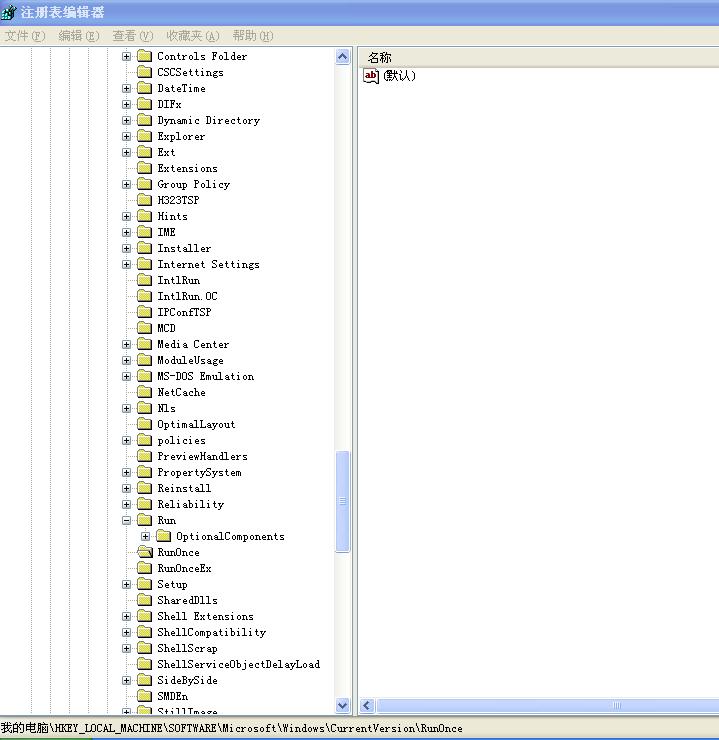Click the open RunOnce folder icon
Viewport: 719px width, 740px height.
pyautogui.click(x=145, y=552)
